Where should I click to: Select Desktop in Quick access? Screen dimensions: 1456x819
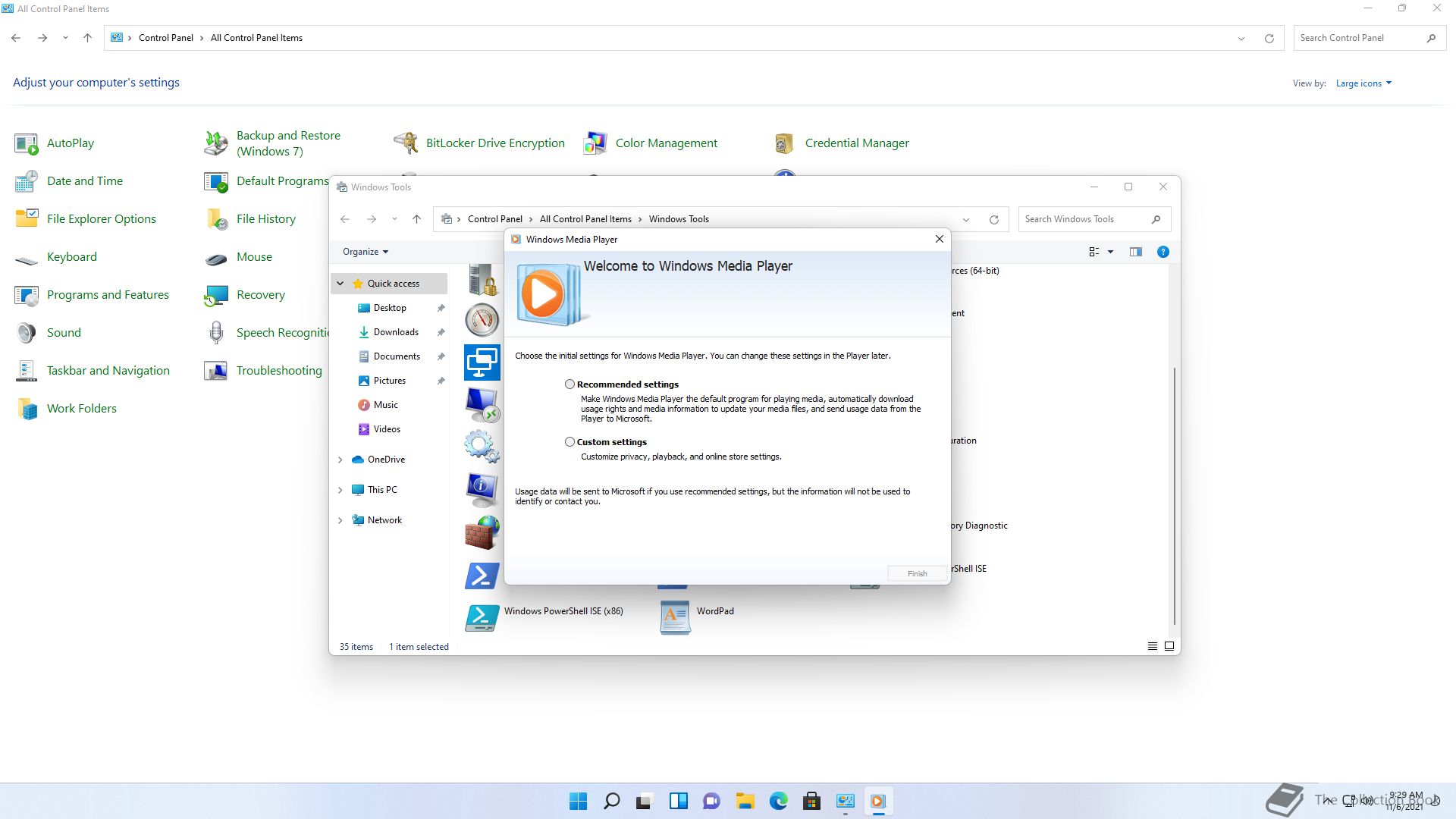point(390,308)
